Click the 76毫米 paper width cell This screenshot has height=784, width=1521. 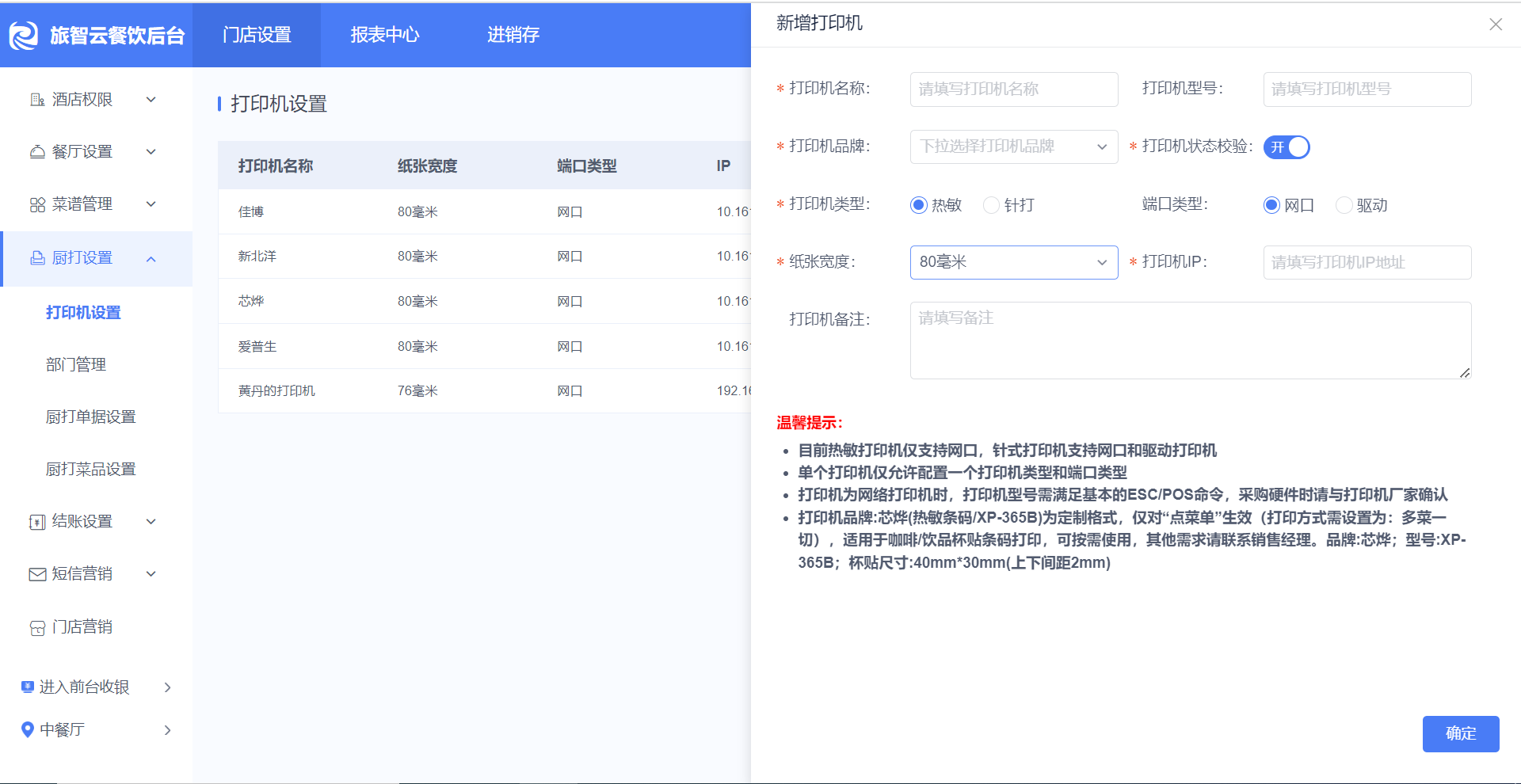pos(417,391)
